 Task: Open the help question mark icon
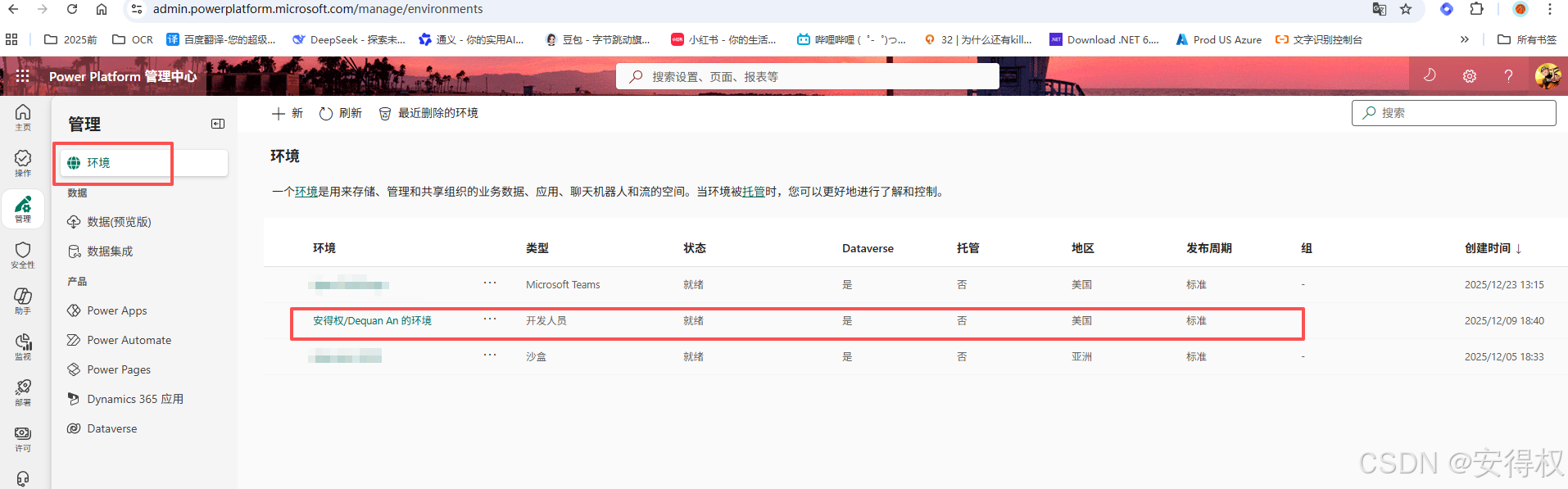[x=1508, y=75]
